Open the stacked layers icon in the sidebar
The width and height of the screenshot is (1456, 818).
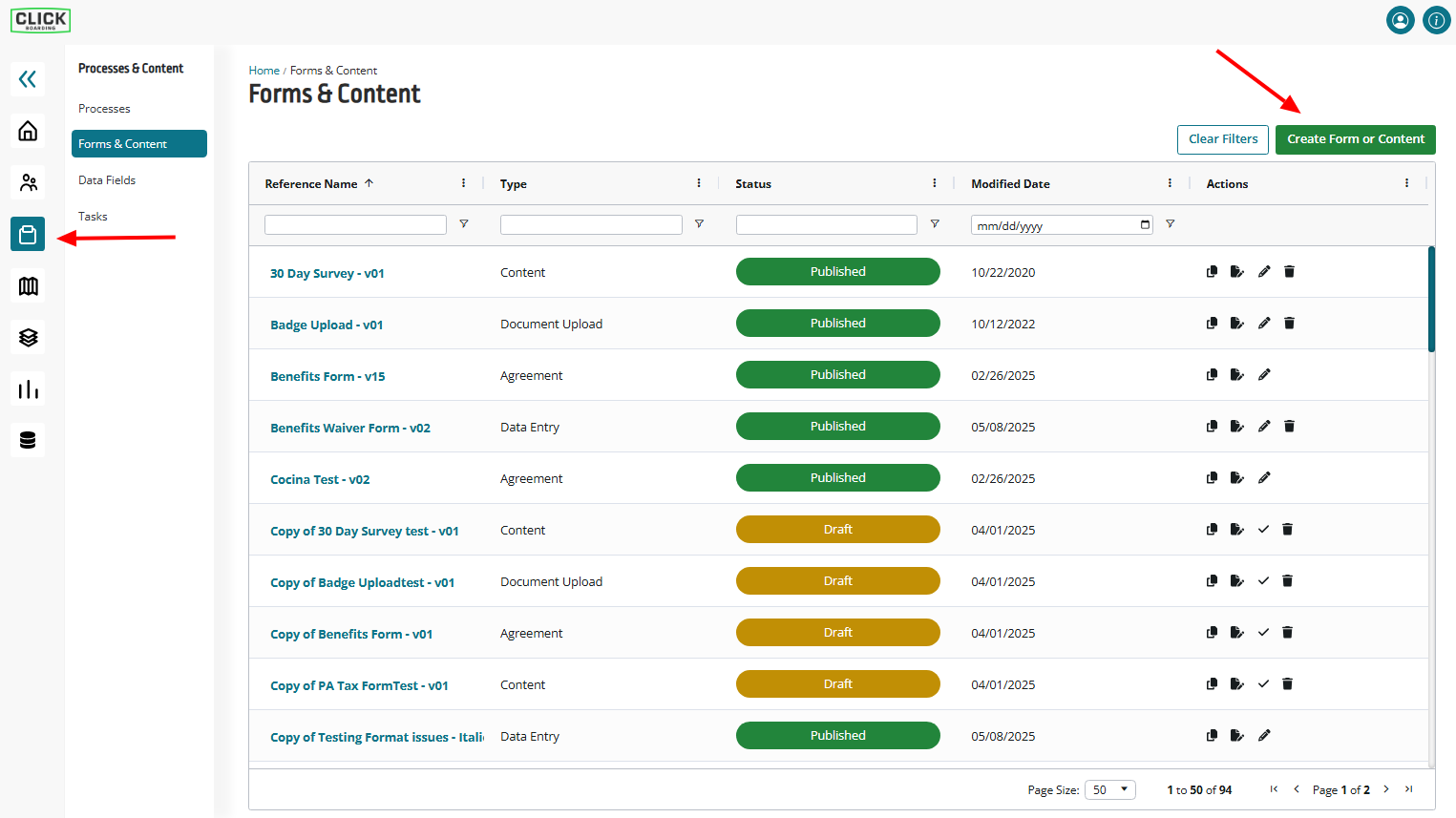point(28,337)
